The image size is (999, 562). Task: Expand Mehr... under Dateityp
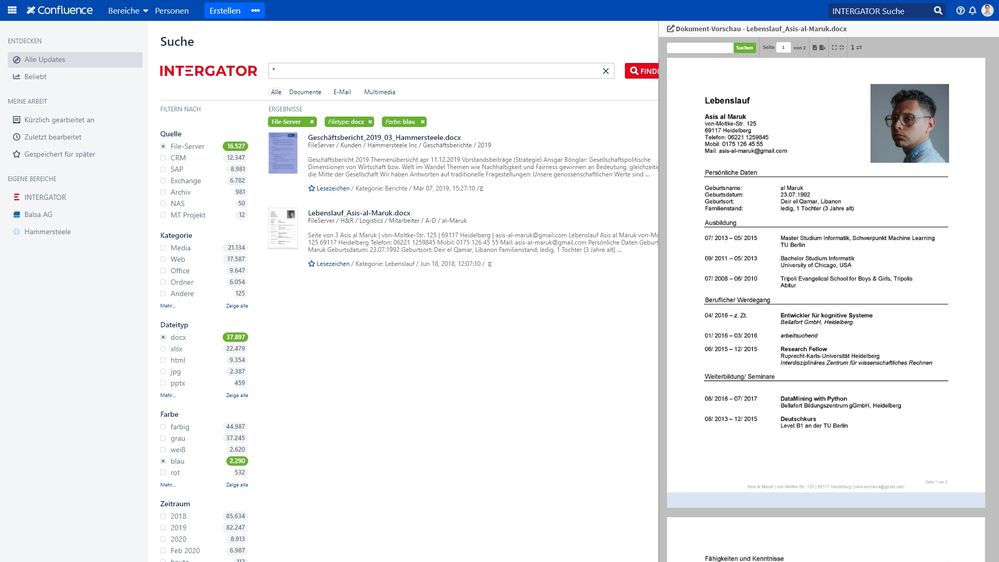168,395
